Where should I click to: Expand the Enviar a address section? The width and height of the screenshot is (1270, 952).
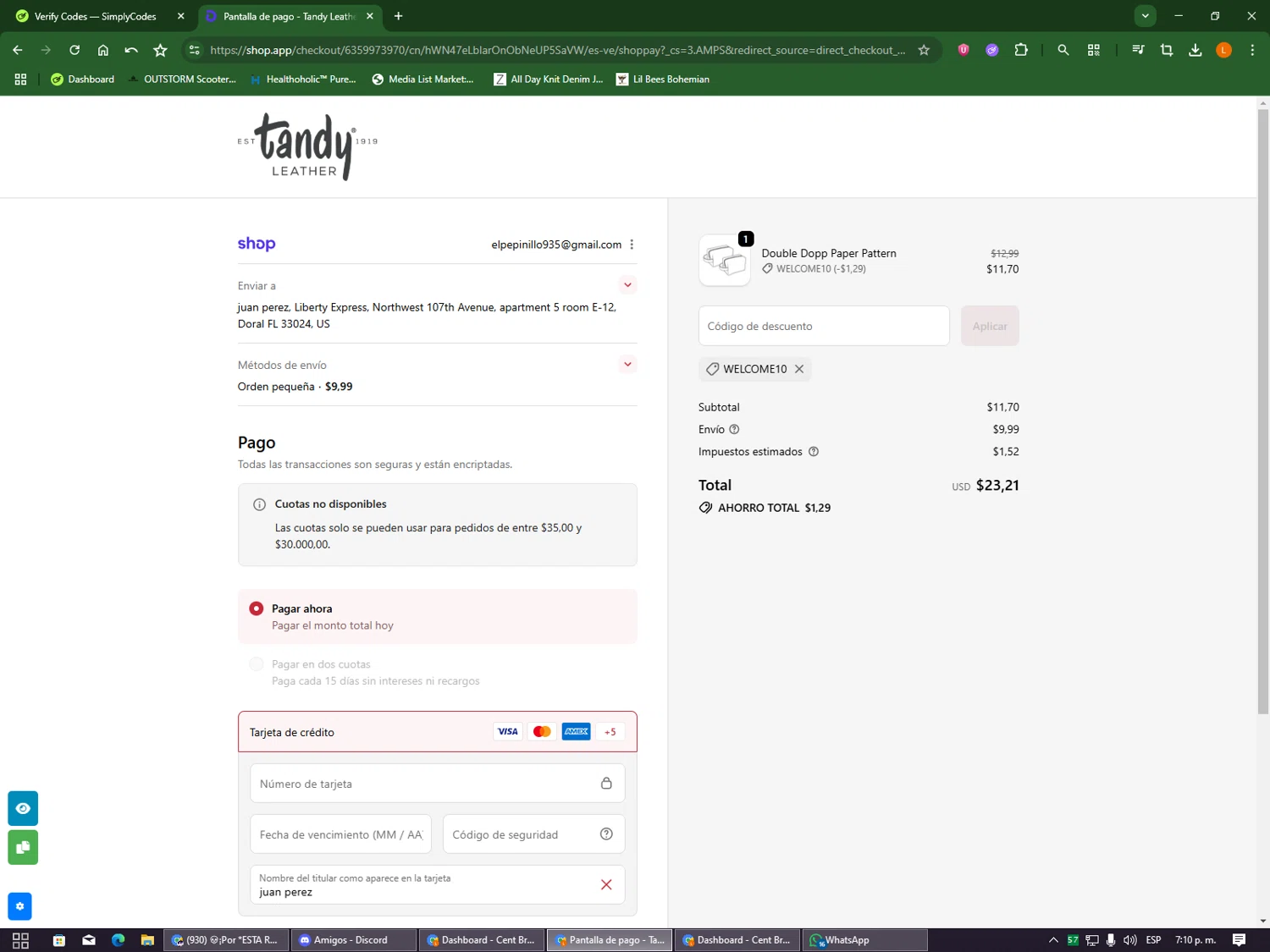627,285
